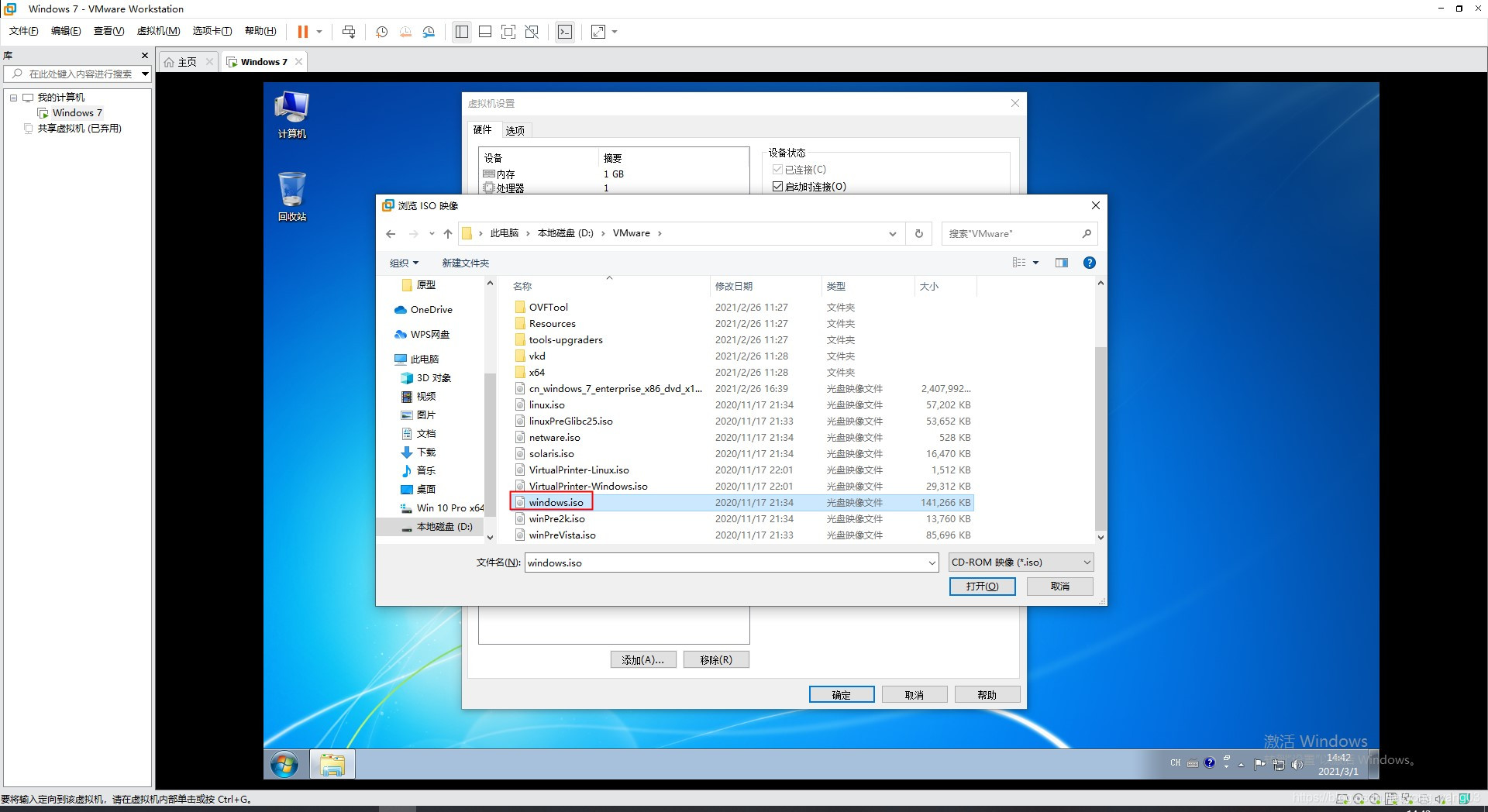Toggle the 已连接(C) checkbox

777,170
